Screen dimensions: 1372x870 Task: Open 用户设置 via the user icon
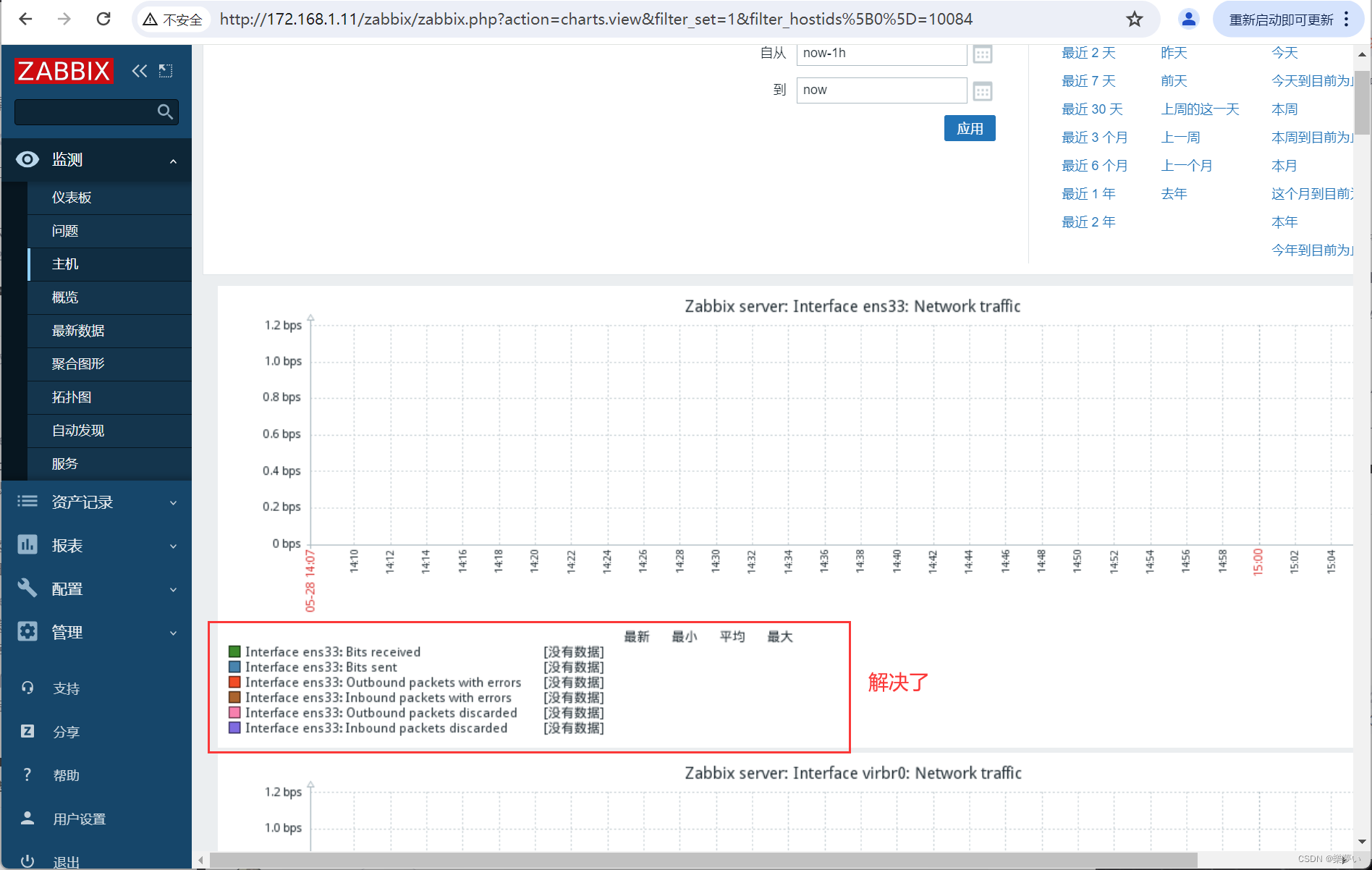(x=27, y=818)
